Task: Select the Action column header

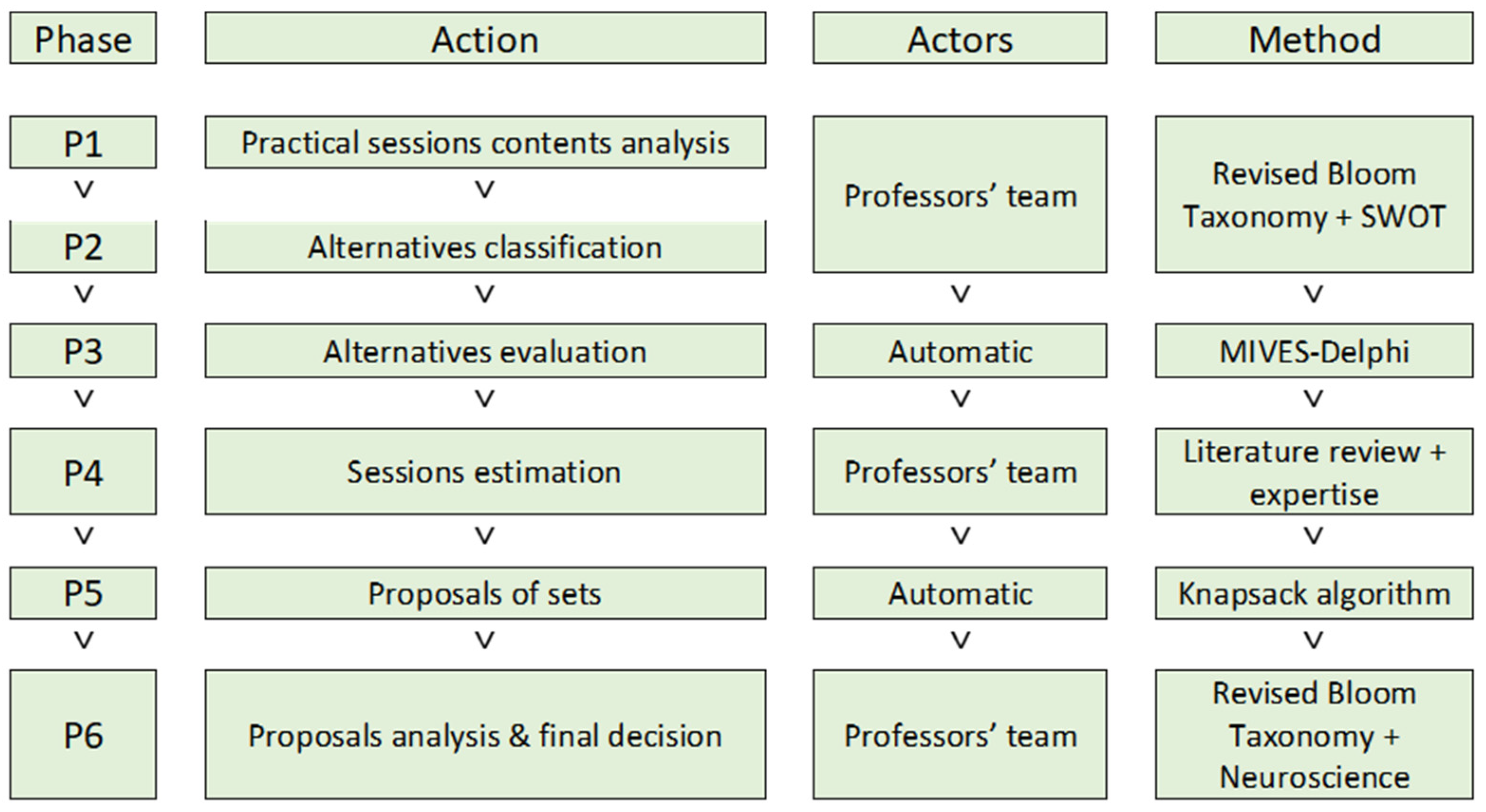Action: coord(485,38)
